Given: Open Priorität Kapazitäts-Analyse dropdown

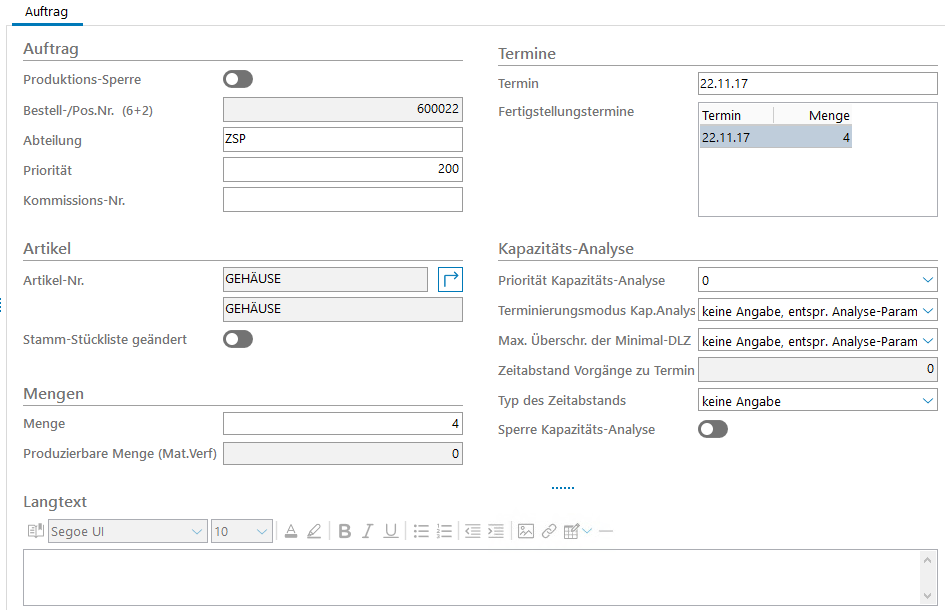Looking at the screenshot, I should coord(926,280).
